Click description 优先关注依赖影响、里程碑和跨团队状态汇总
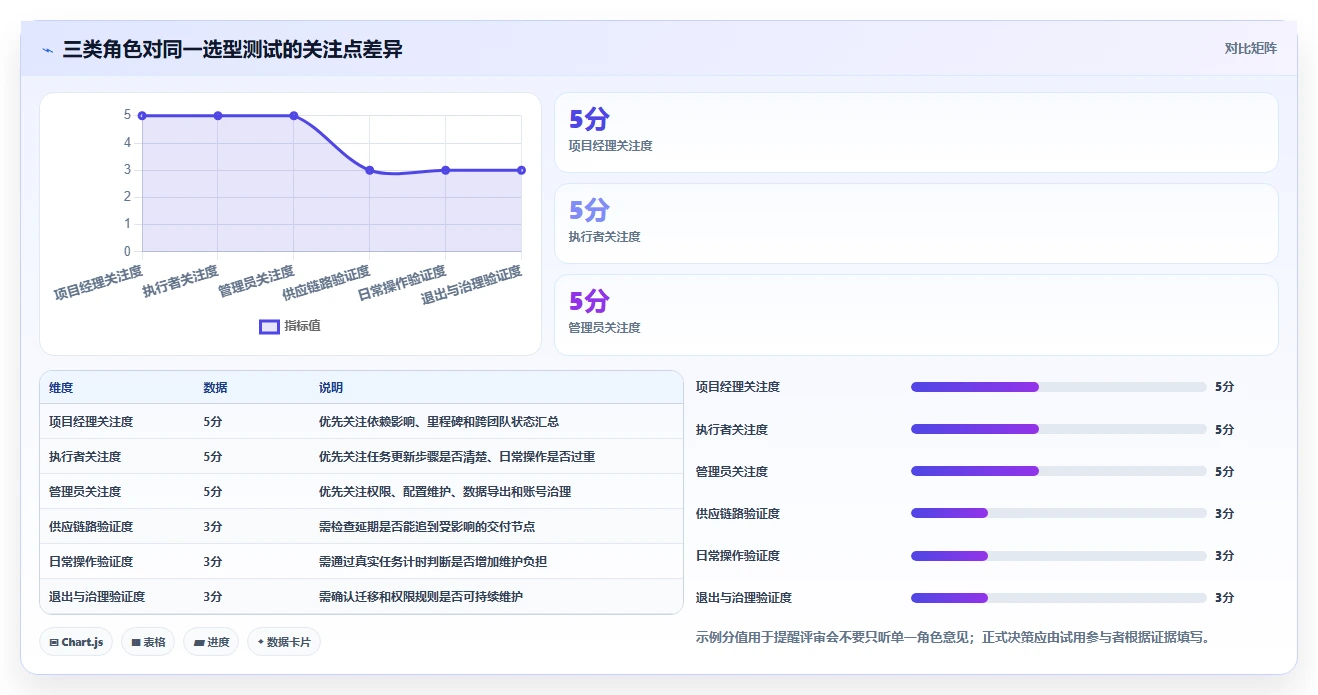 tap(439, 422)
